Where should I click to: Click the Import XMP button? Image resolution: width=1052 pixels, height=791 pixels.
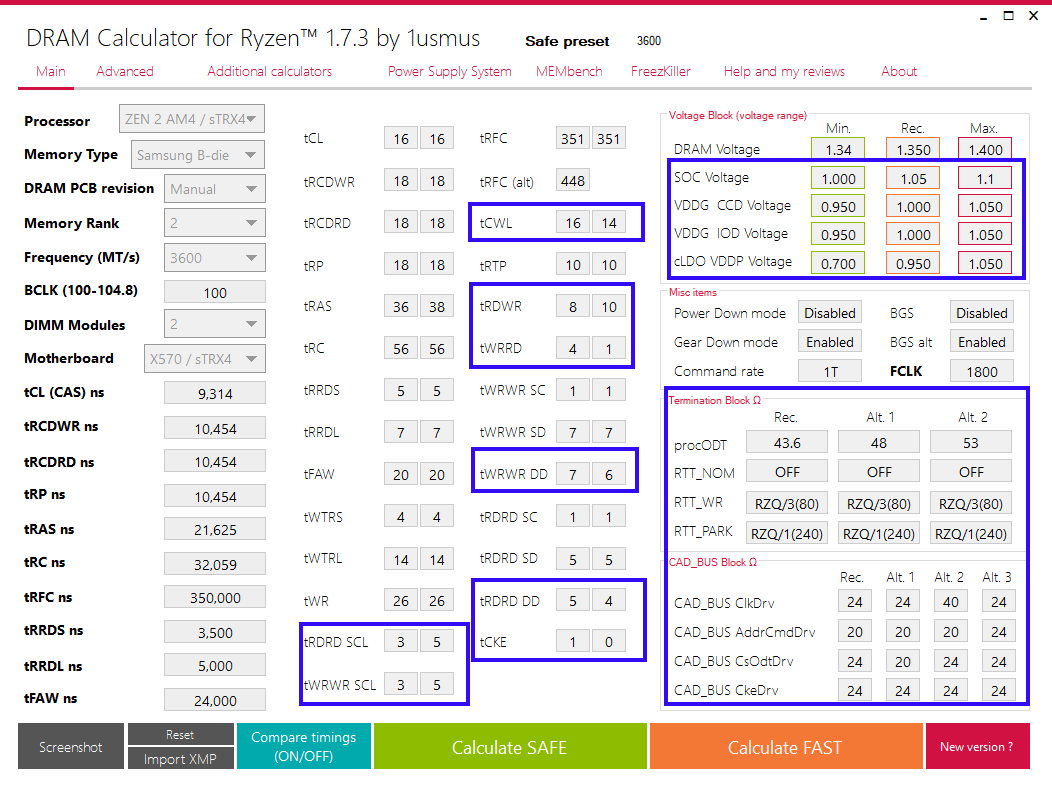(x=180, y=759)
